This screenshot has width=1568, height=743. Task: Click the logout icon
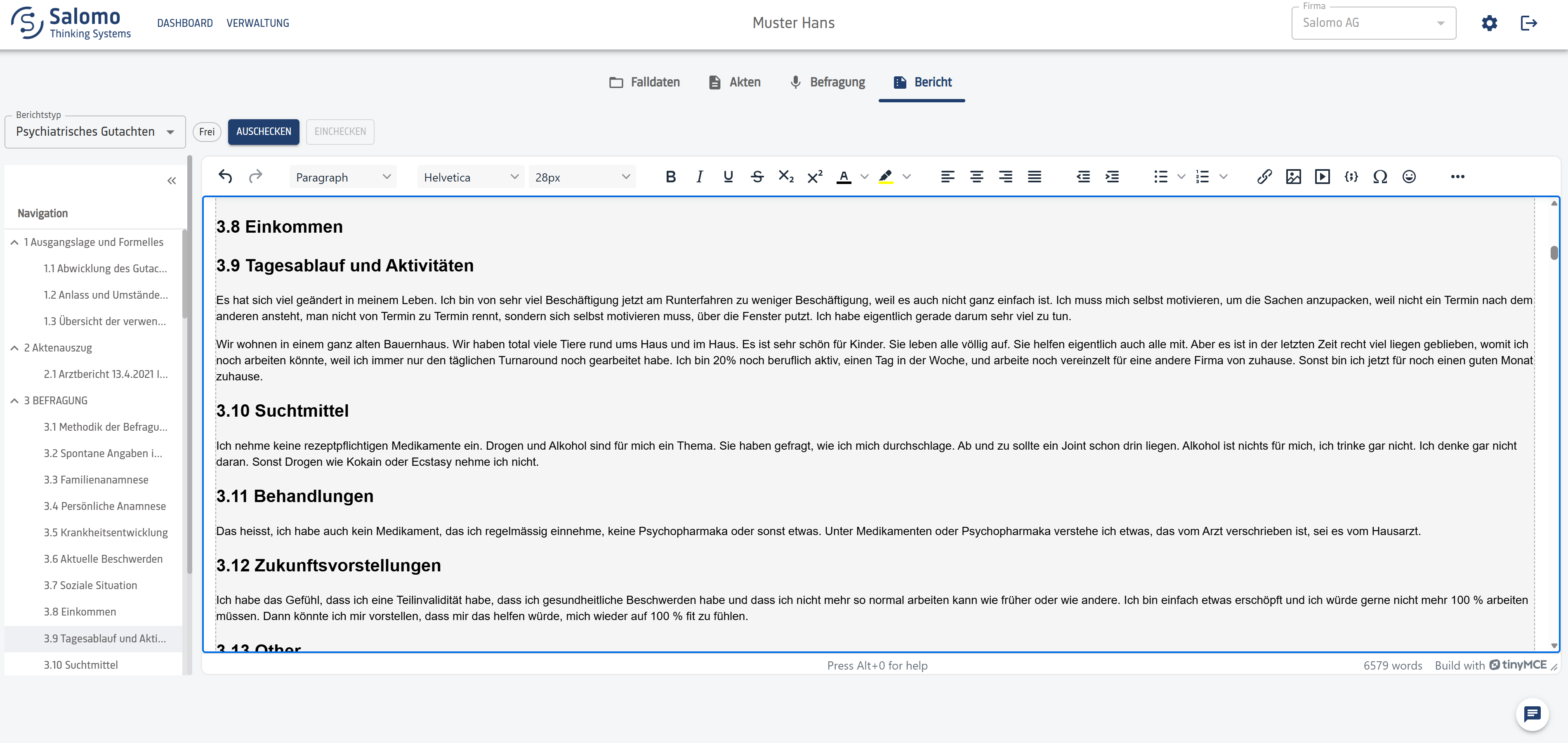(1528, 23)
